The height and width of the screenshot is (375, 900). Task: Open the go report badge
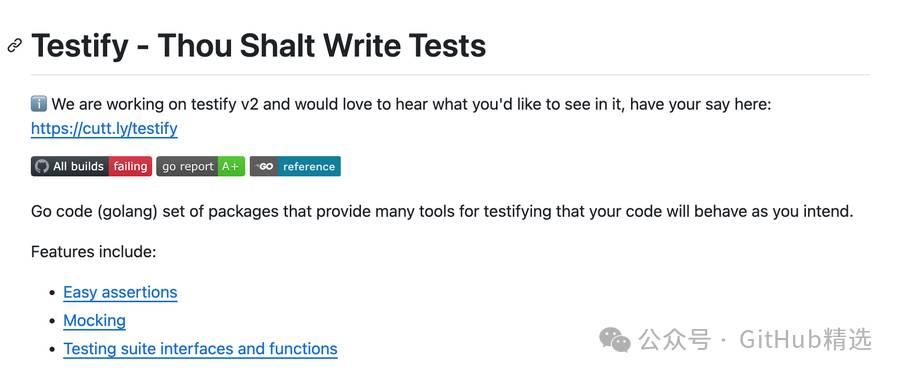(x=200, y=167)
